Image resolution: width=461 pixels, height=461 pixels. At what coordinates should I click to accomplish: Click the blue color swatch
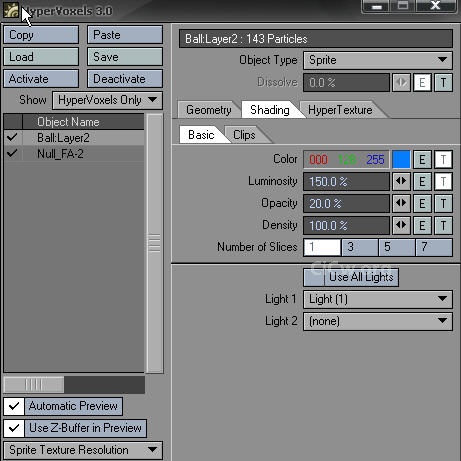[401, 160]
